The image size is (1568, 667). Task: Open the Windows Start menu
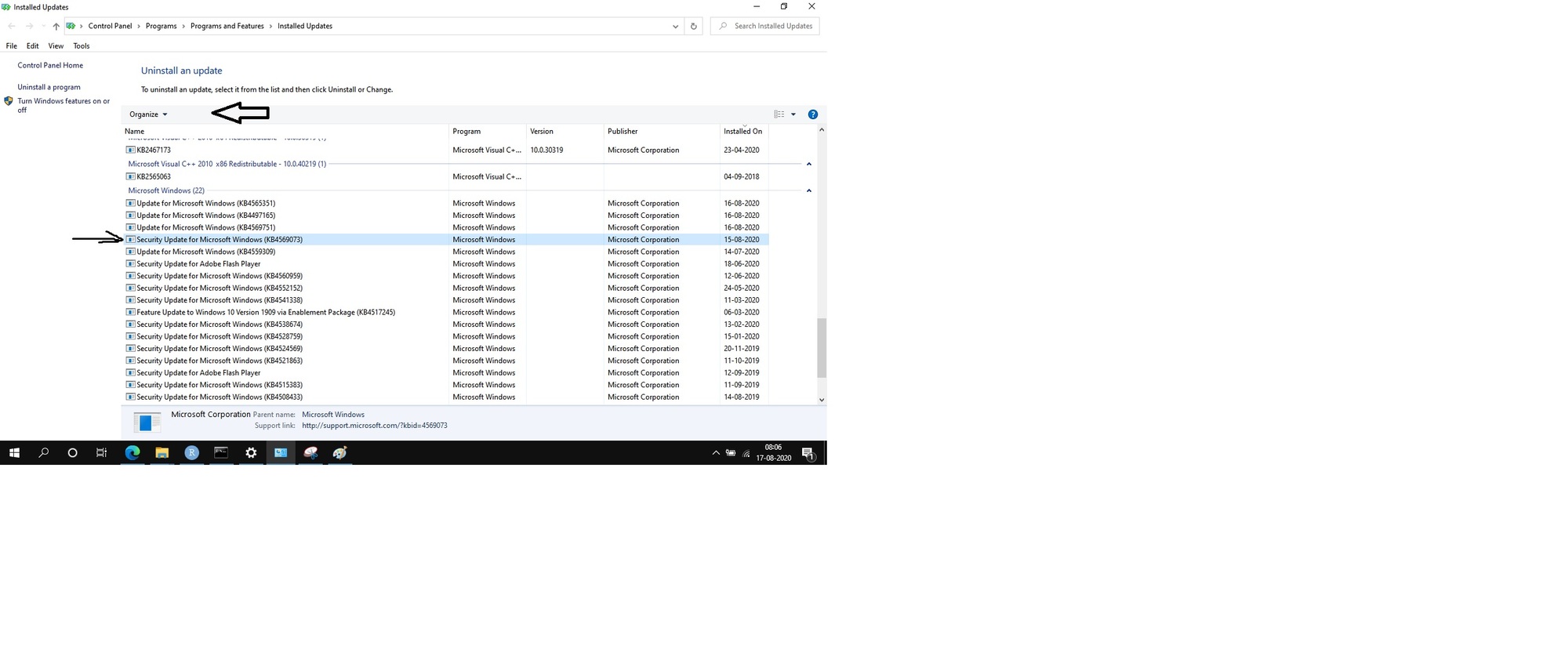[14, 452]
